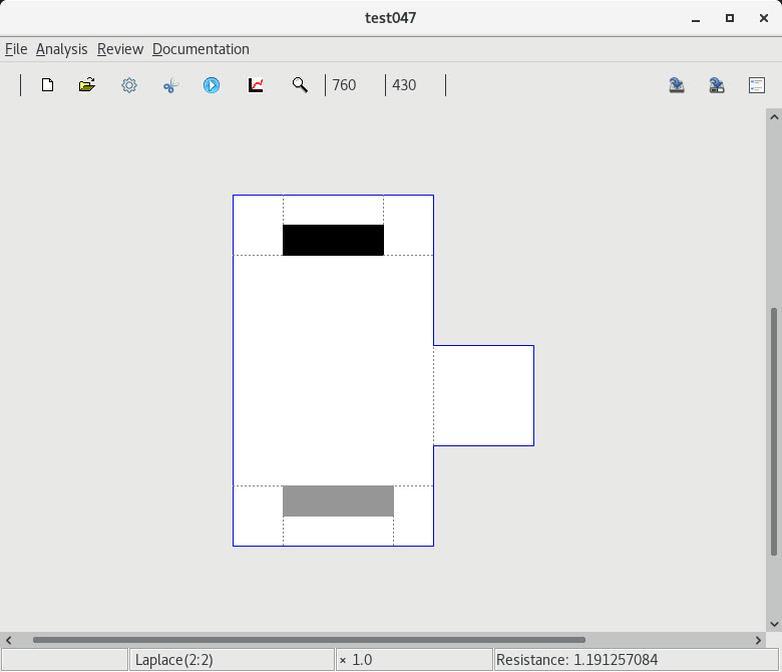Click the magnifying glass zoom icon

(299, 85)
